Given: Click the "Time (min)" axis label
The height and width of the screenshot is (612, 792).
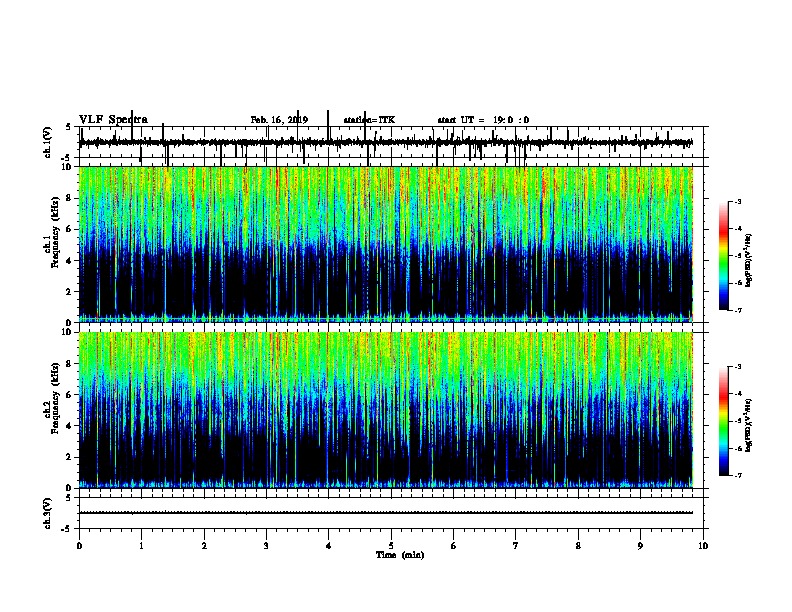Looking at the screenshot, I should [400, 555].
